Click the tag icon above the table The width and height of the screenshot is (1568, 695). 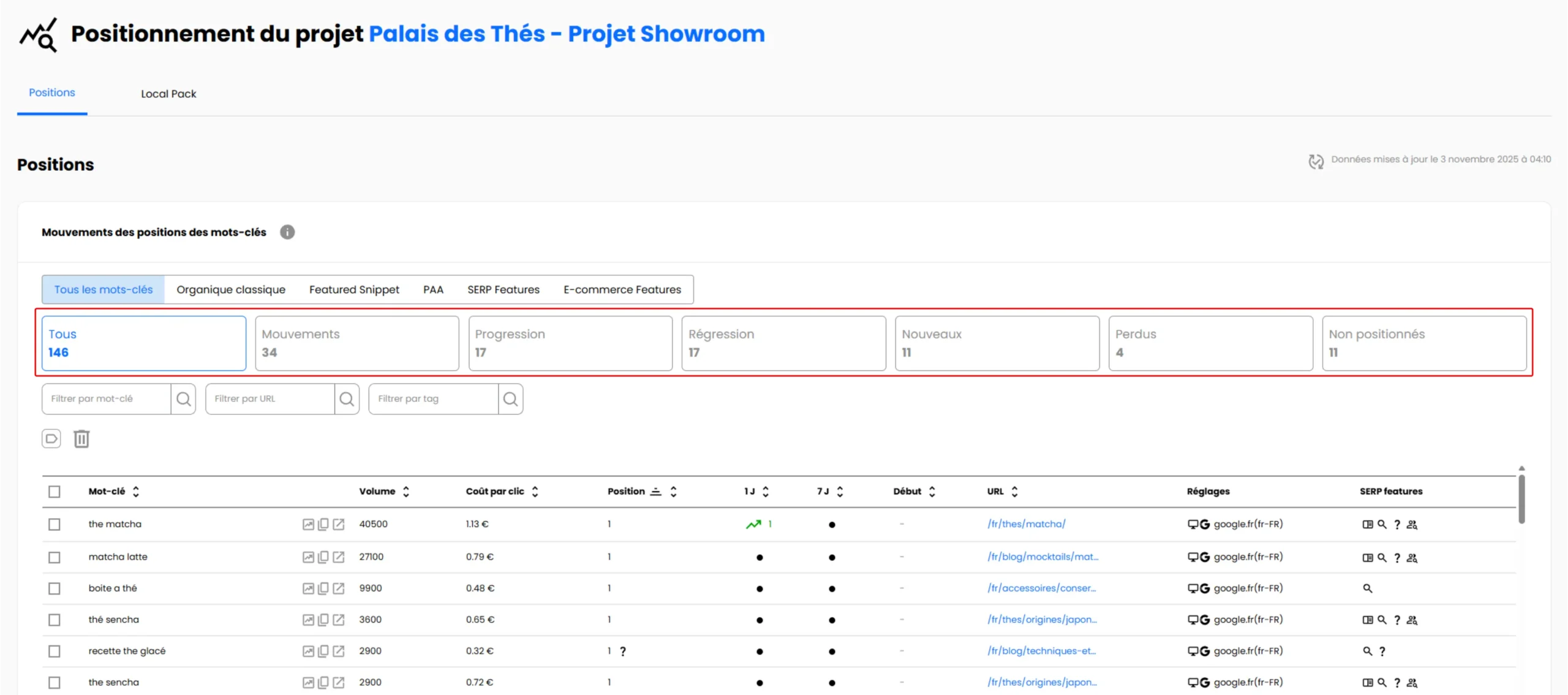pos(51,438)
